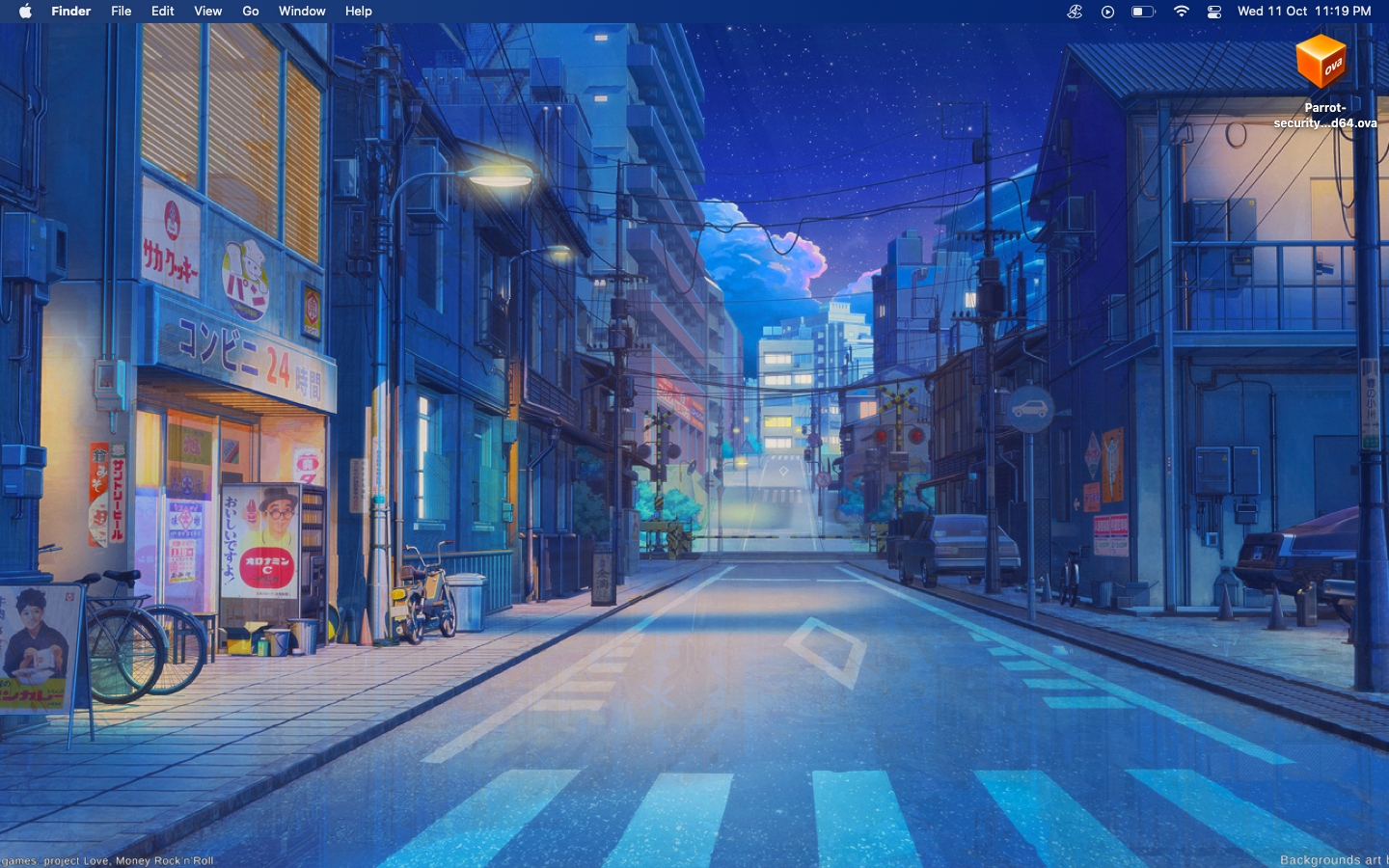Click the date and time clock
The image size is (1389, 868).
1304,12
